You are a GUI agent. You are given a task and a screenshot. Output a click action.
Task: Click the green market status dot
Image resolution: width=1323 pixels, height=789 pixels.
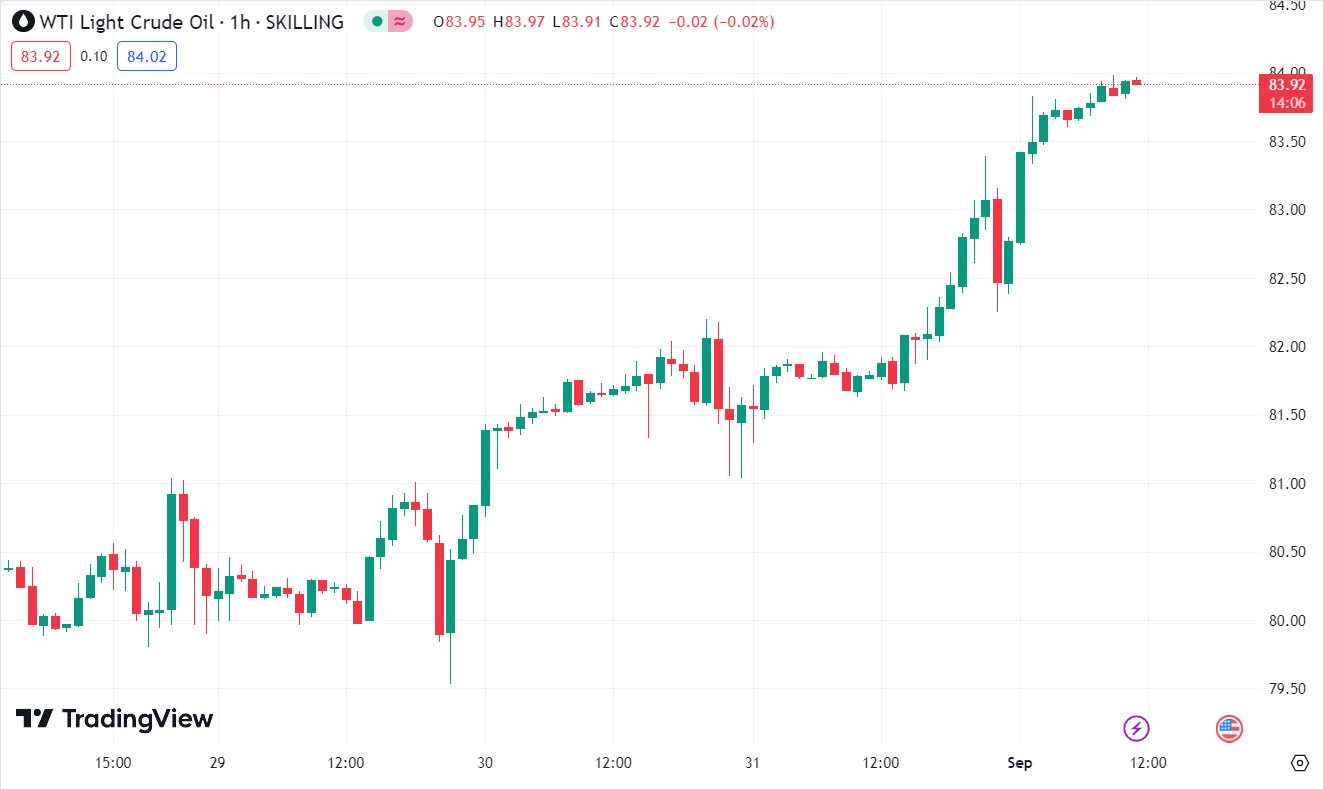(x=377, y=21)
